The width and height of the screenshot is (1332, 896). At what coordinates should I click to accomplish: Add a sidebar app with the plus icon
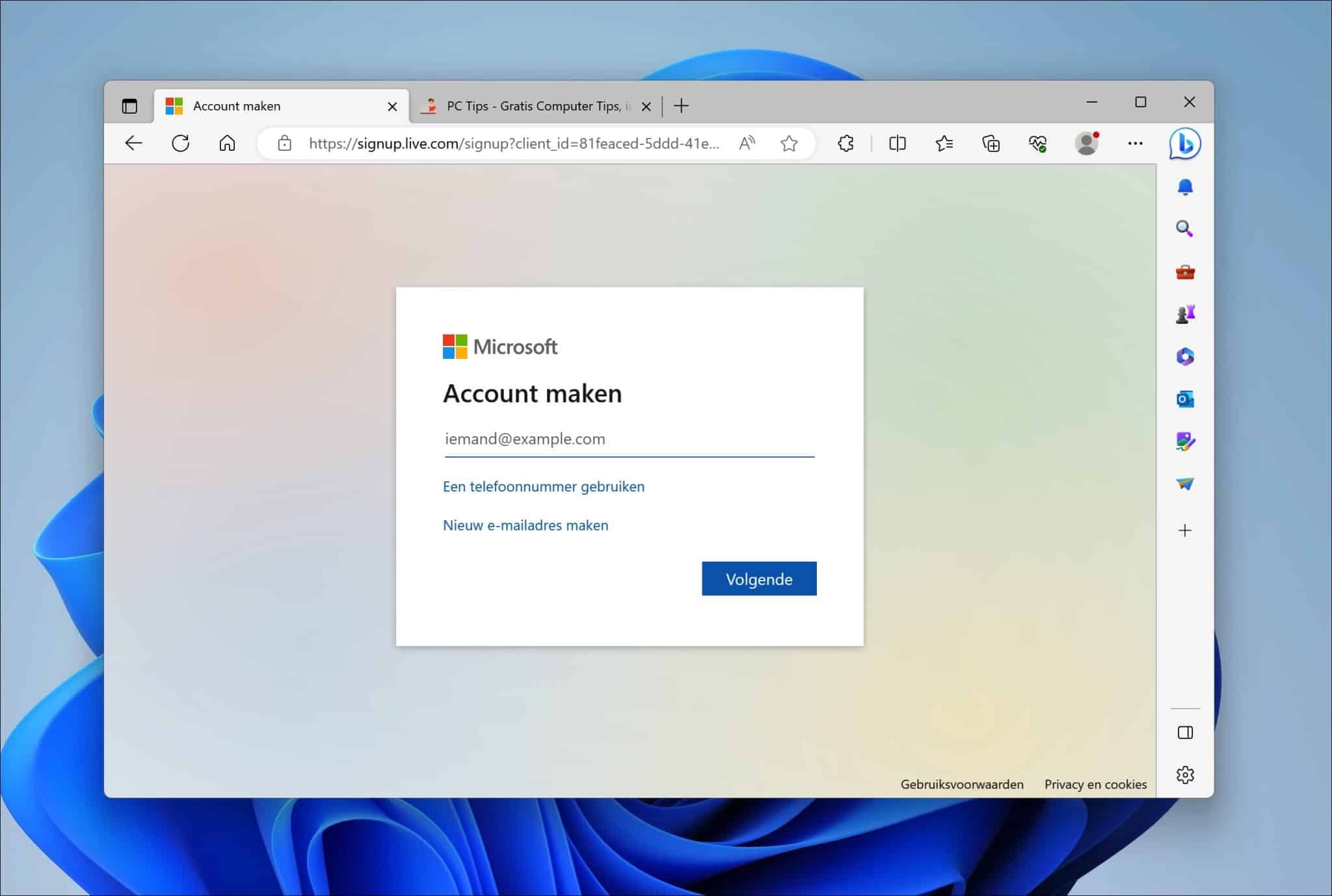(x=1185, y=531)
